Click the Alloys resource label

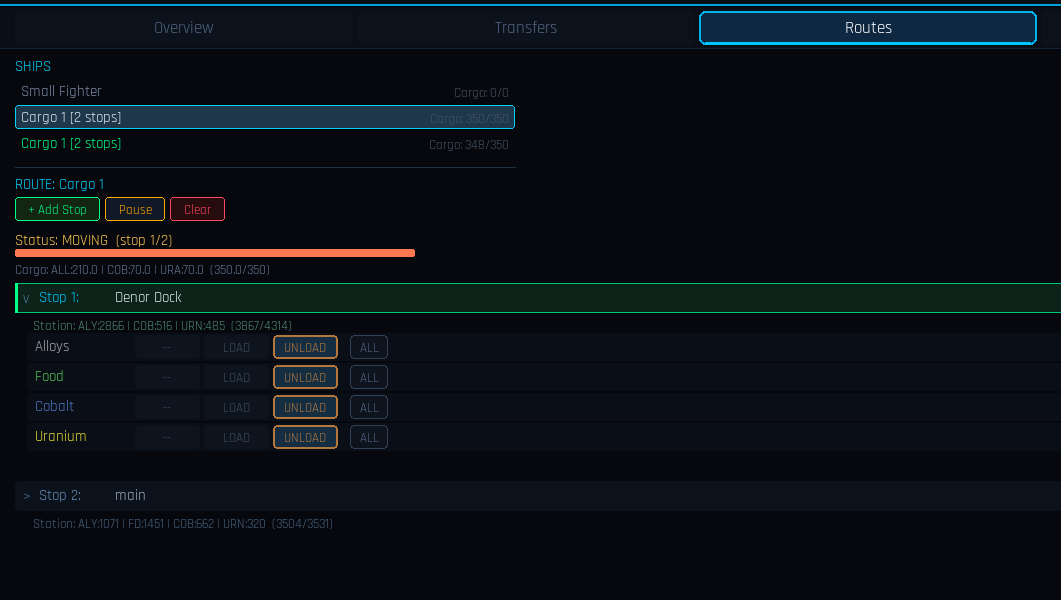(x=52, y=346)
